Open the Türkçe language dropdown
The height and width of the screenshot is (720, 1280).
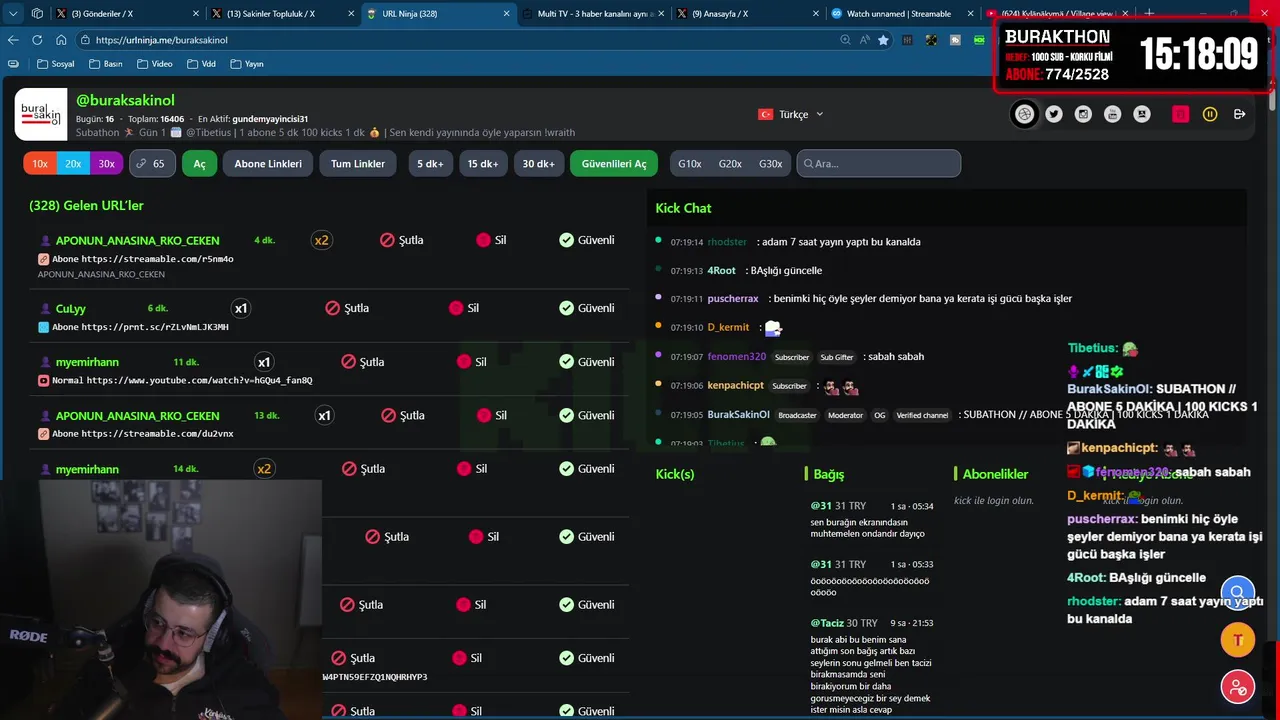coord(791,114)
